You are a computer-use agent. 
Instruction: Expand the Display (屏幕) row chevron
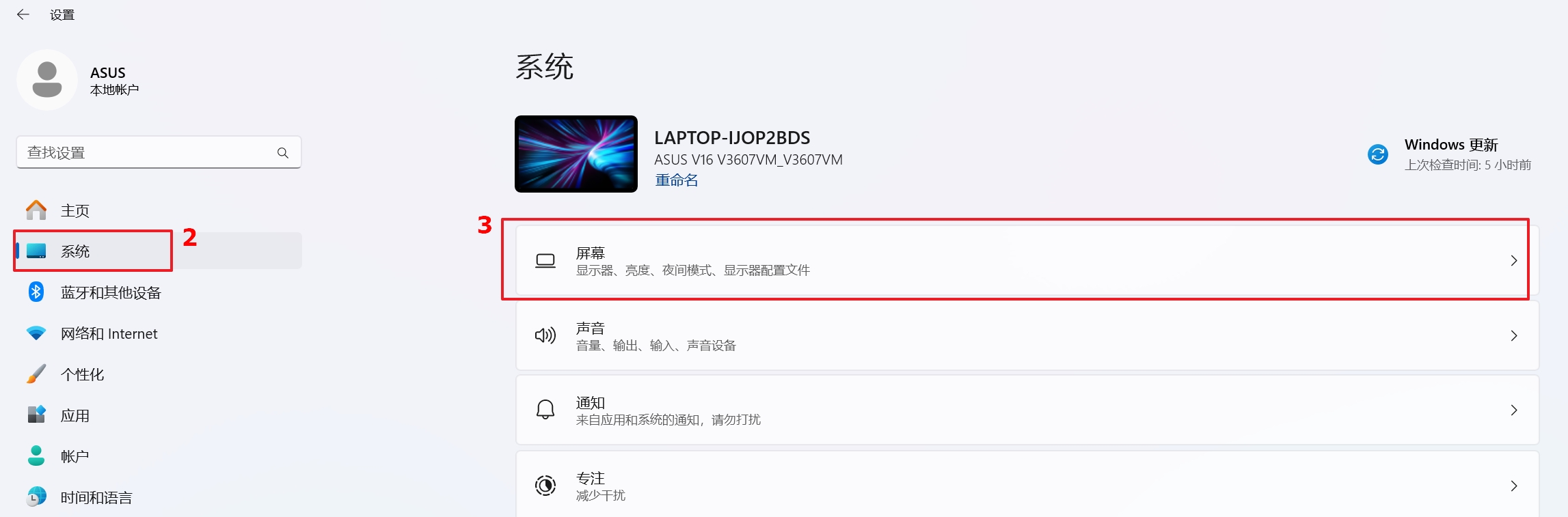[x=1514, y=261]
